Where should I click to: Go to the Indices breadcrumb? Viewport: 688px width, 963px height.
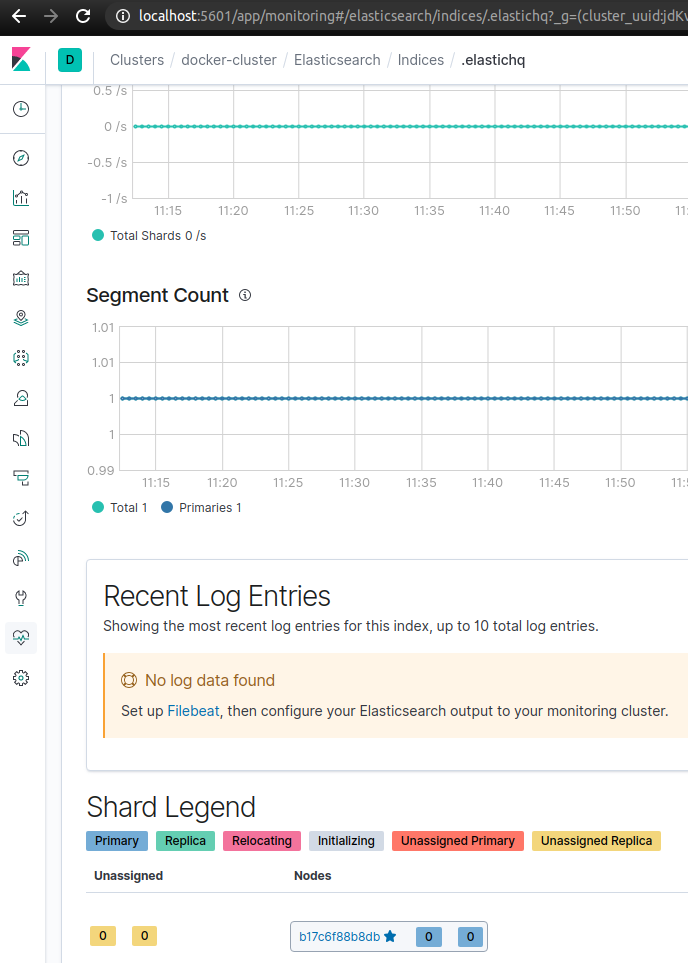[x=421, y=60]
